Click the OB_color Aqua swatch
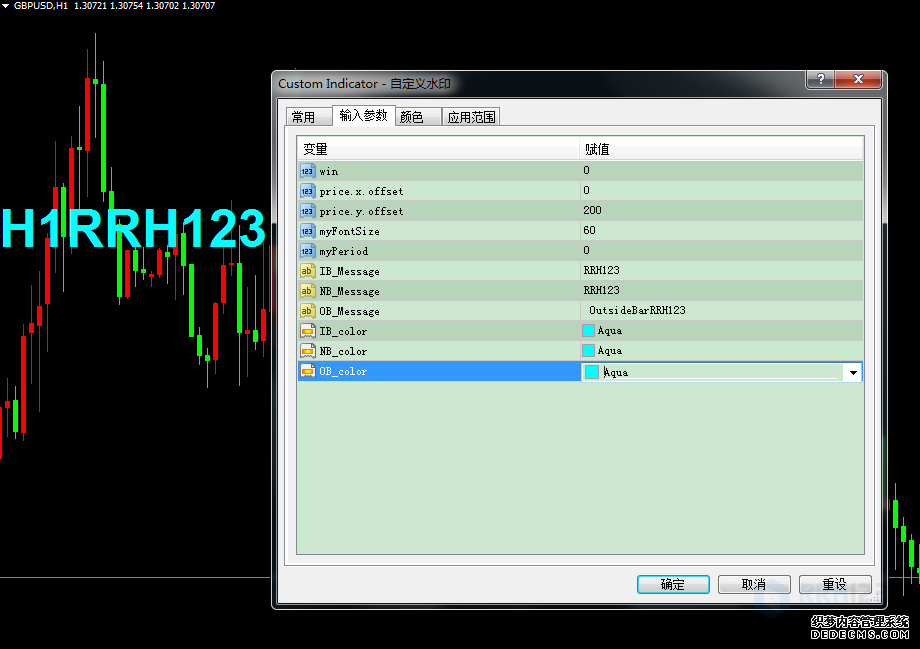This screenshot has width=920, height=649. (x=592, y=372)
